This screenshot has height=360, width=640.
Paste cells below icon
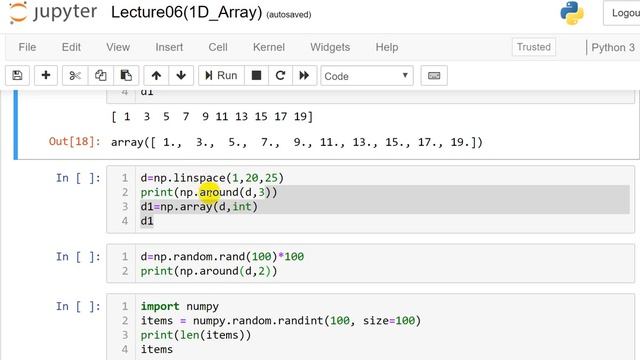[126, 76]
